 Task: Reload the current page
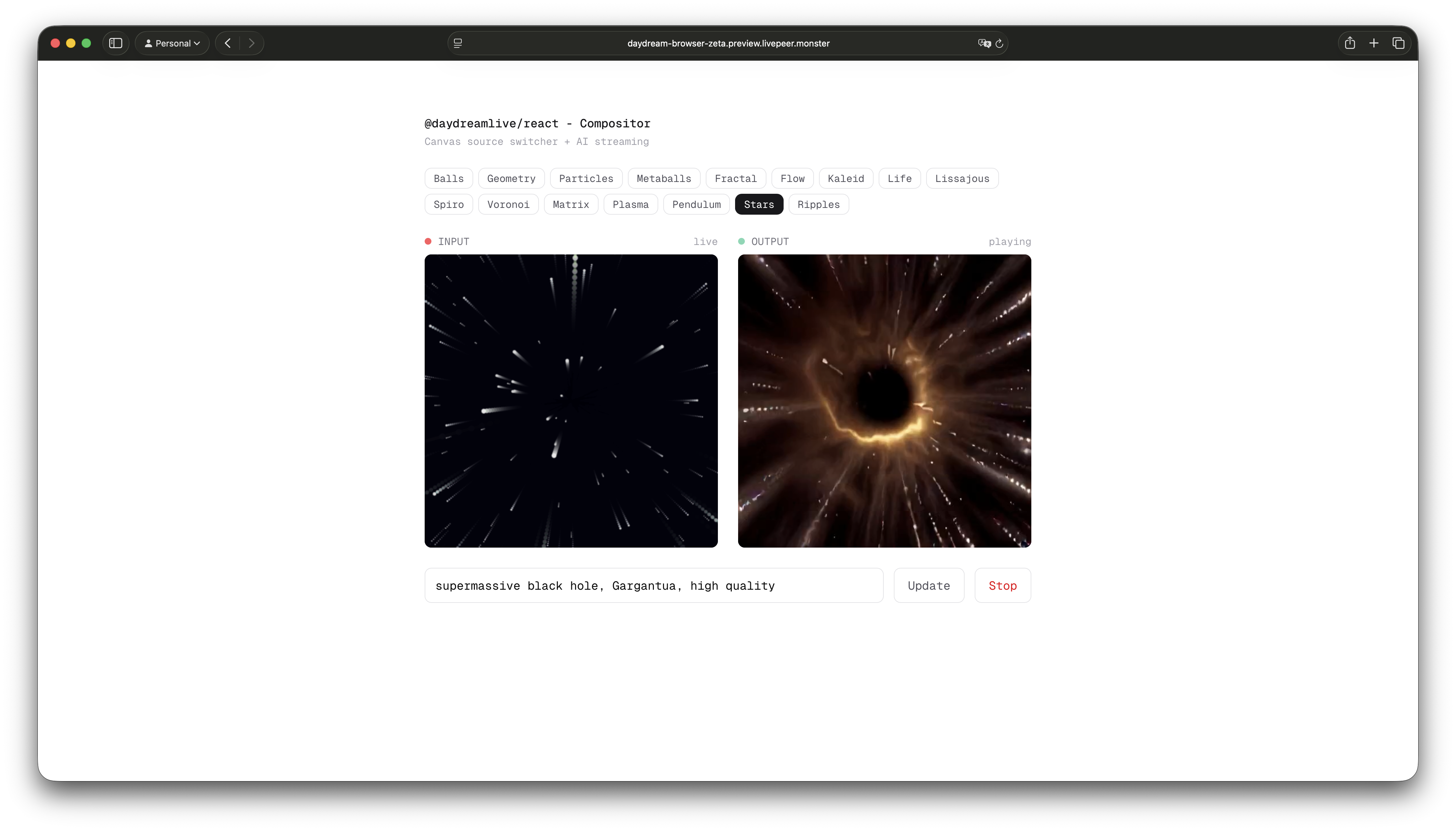click(999, 43)
